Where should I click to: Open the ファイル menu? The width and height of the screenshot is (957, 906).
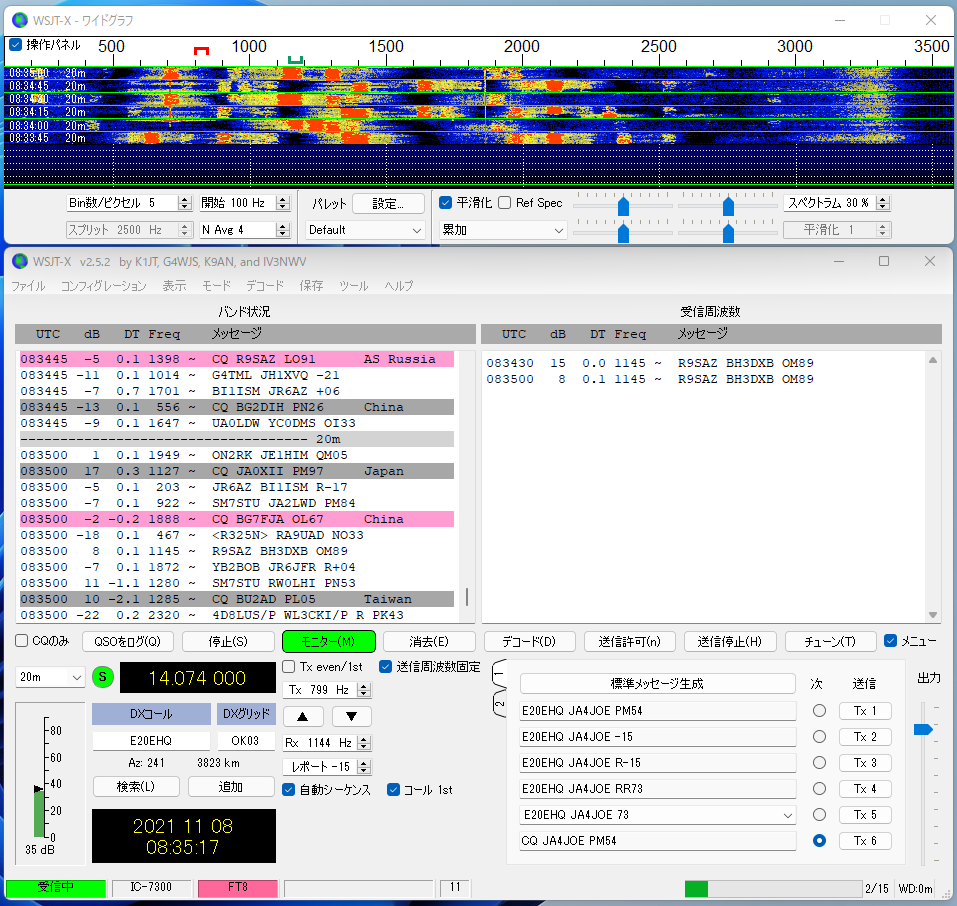tap(28, 286)
